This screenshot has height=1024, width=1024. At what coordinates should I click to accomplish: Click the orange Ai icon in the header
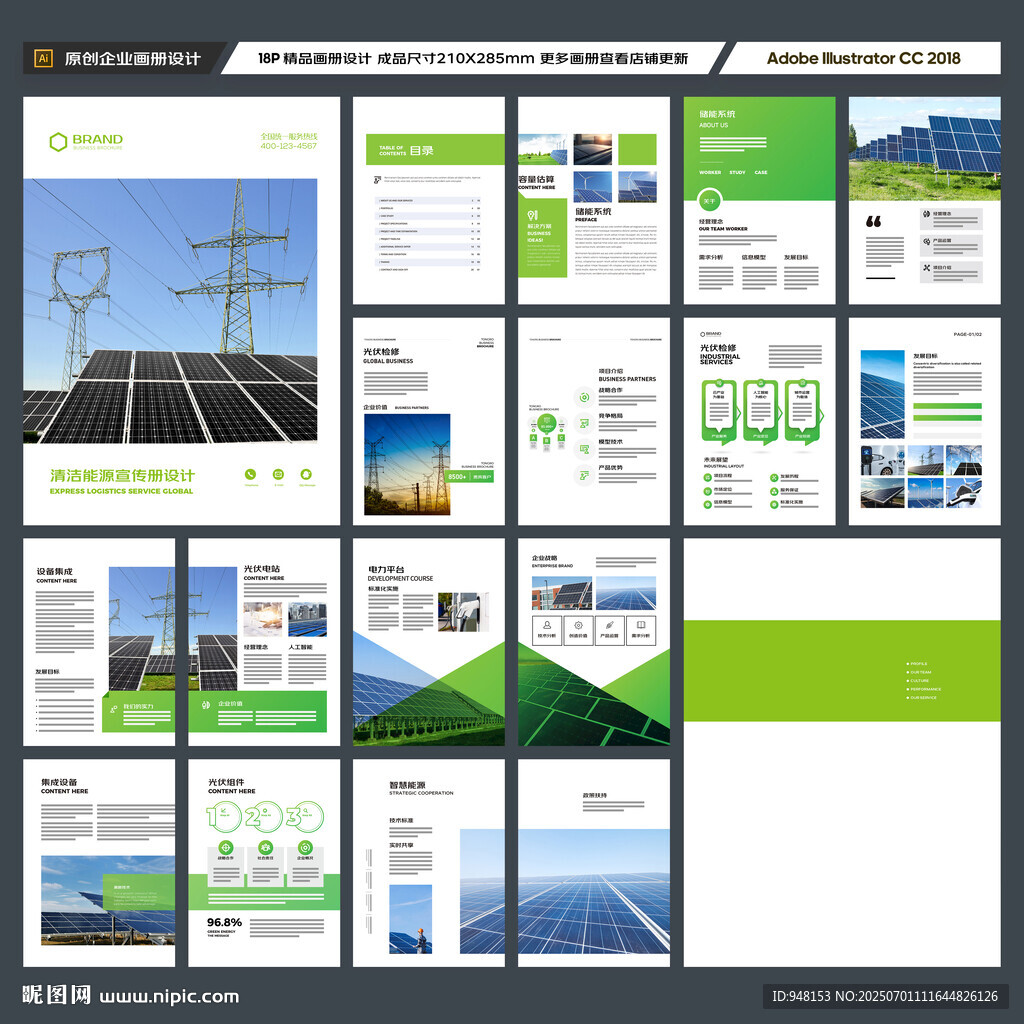43,58
